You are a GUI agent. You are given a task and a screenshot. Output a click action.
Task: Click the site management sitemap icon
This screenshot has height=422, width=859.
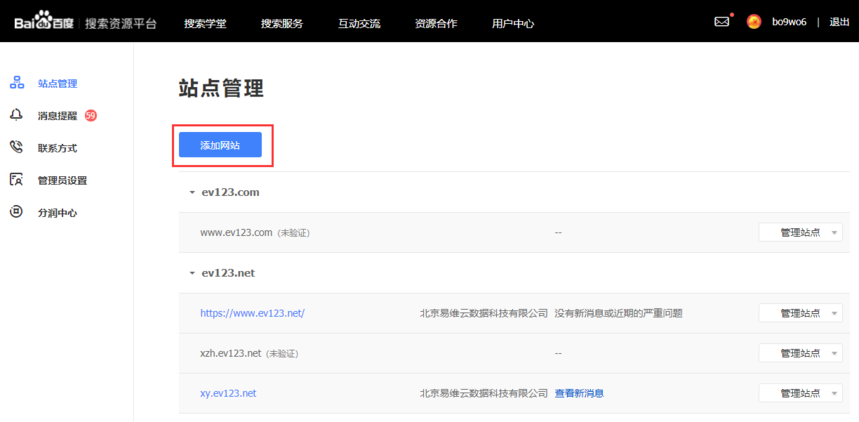pyautogui.click(x=16, y=83)
